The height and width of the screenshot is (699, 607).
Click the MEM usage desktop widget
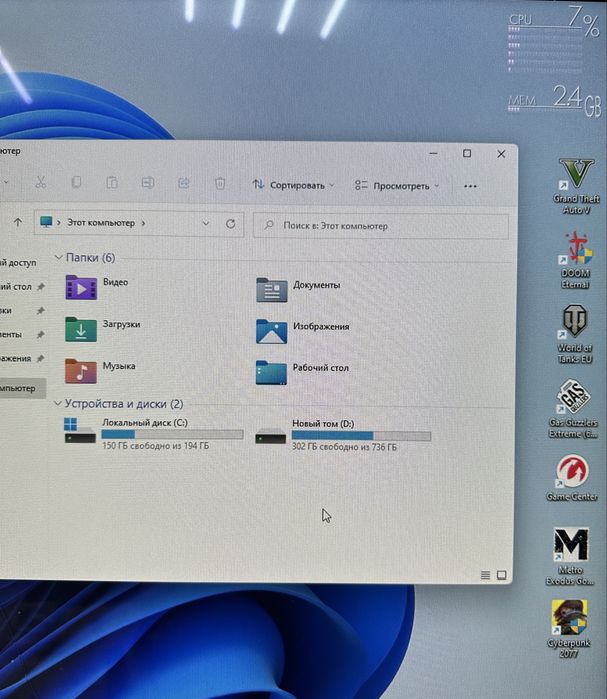(x=555, y=100)
